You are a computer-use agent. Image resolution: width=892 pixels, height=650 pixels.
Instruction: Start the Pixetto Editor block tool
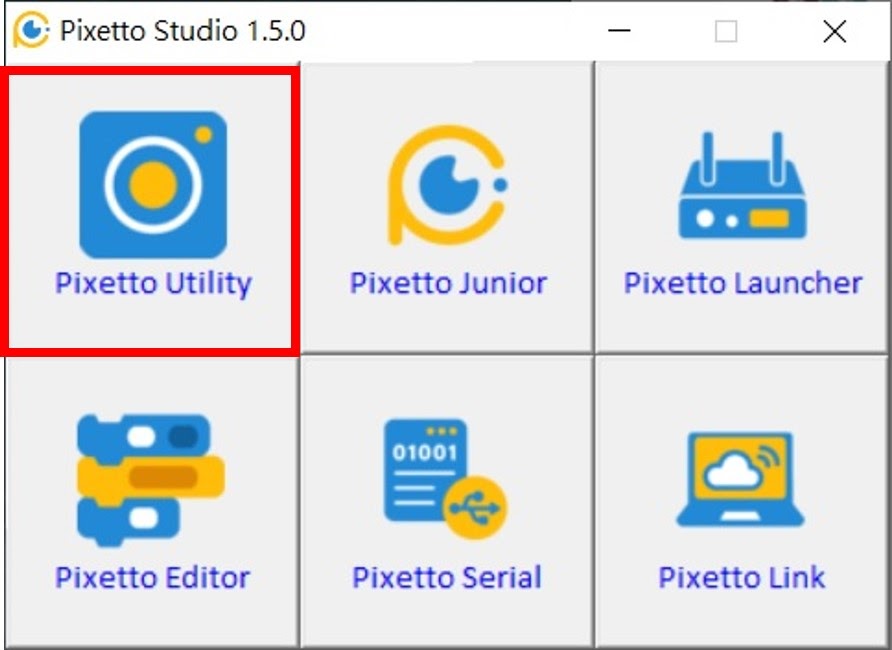click(151, 503)
